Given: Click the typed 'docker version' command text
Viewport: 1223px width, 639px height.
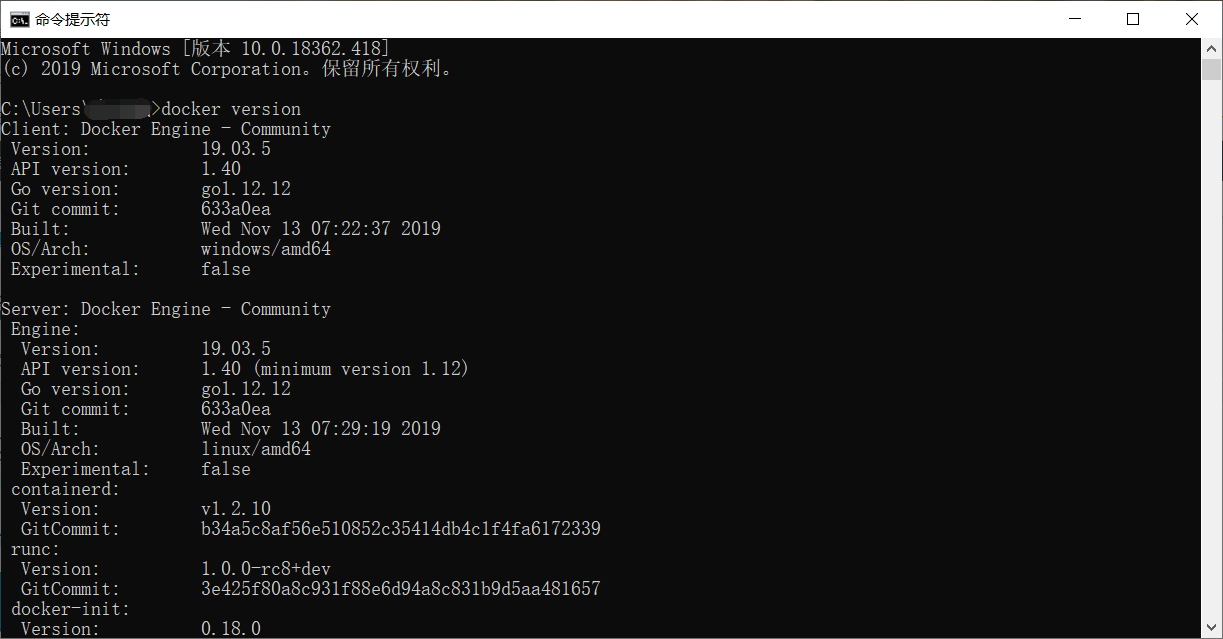Looking at the screenshot, I should point(231,109).
